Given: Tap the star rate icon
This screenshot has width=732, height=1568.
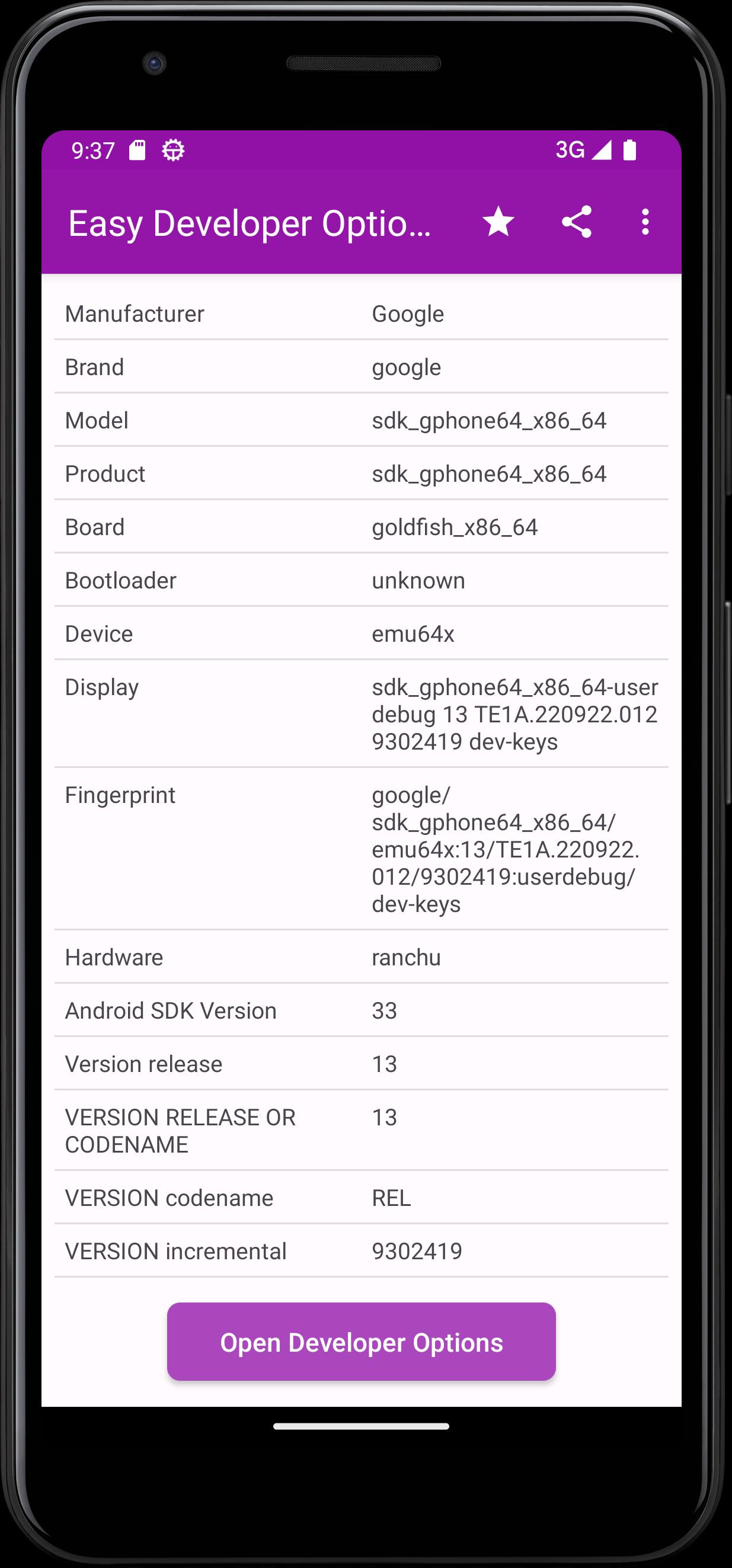Looking at the screenshot, I should [x=498, y=222].
